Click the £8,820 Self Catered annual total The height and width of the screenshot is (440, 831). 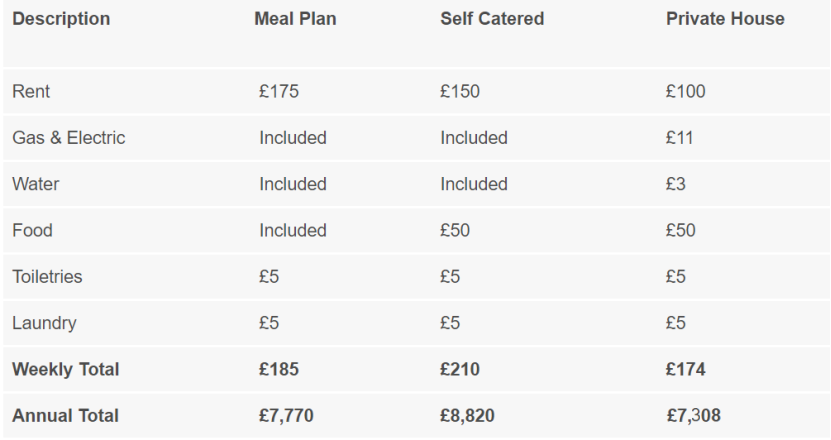[x=469, y=415]
